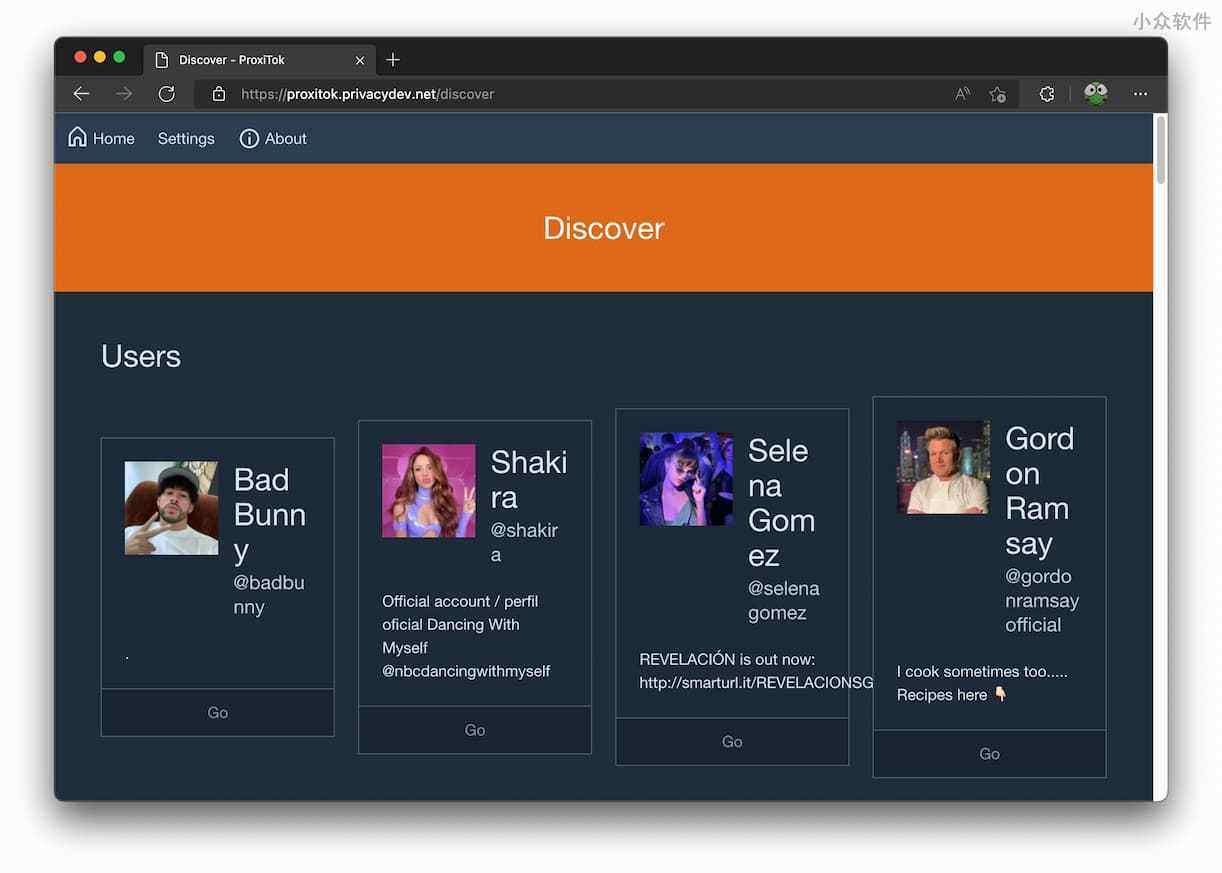
Task: Click the @shakira username text
Action: [x=524, y=542]
